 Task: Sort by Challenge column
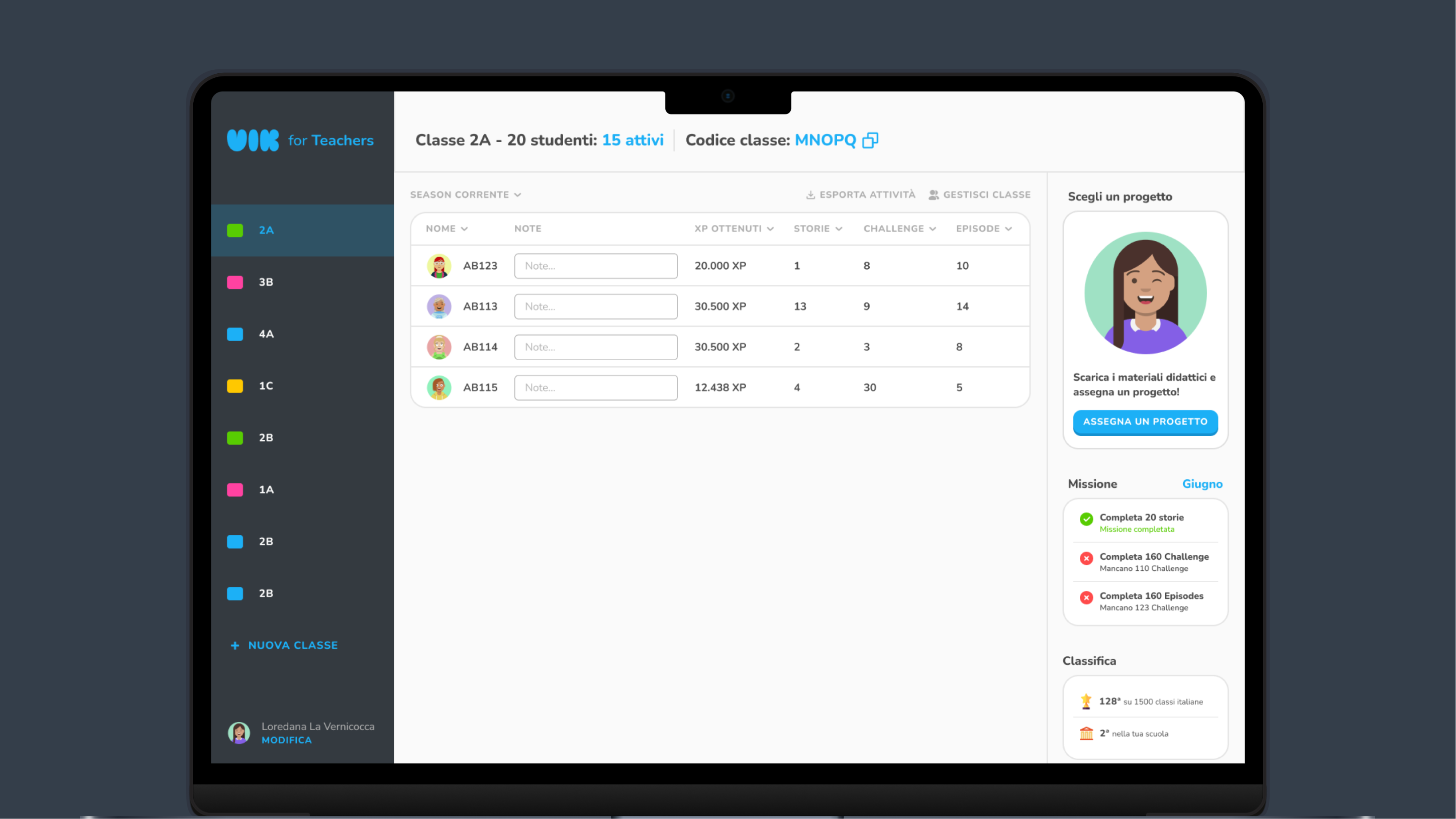pyautogui.click(x=900, y=229)
